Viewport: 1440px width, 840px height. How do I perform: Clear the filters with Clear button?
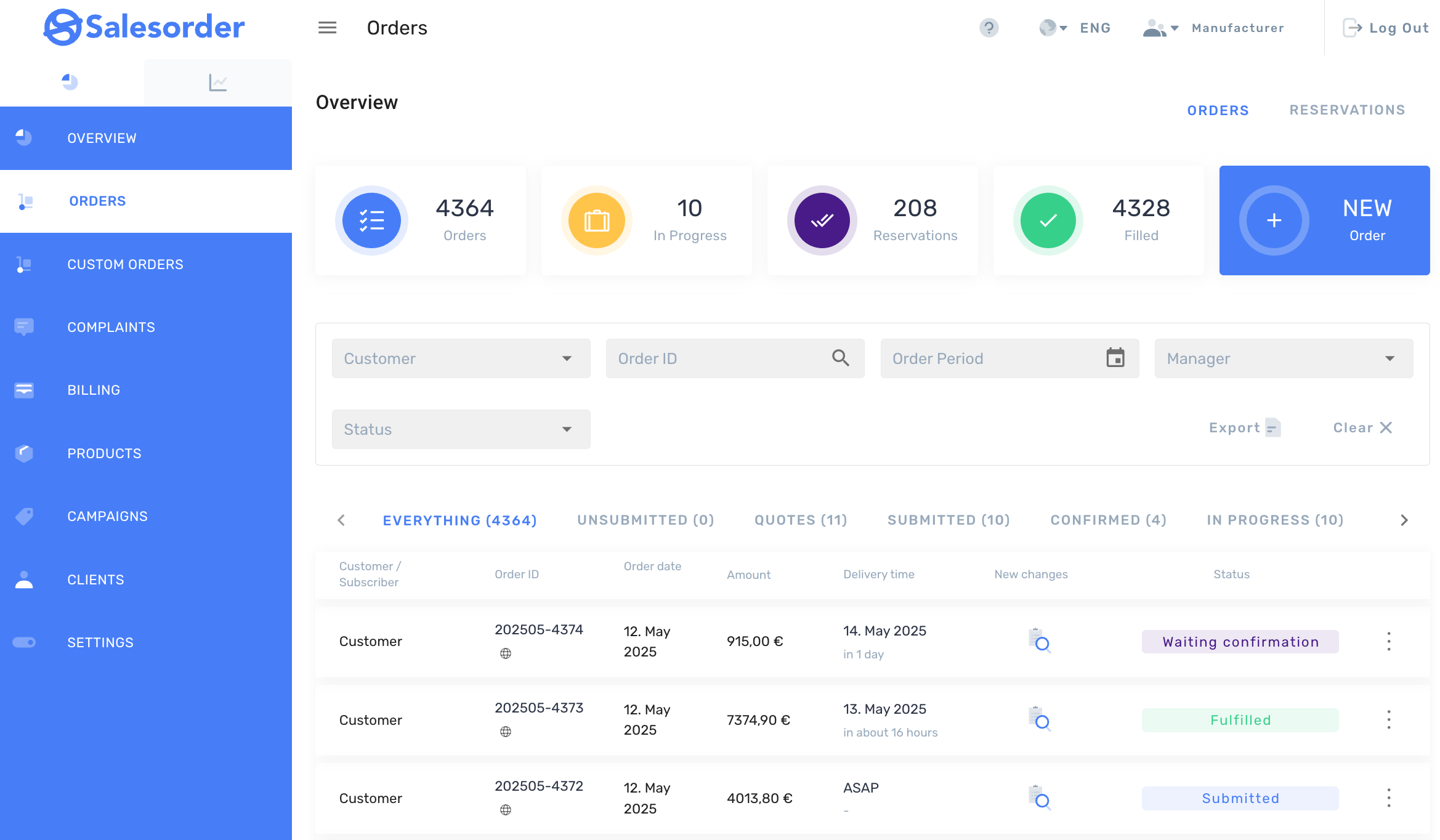pos(1362,427)
